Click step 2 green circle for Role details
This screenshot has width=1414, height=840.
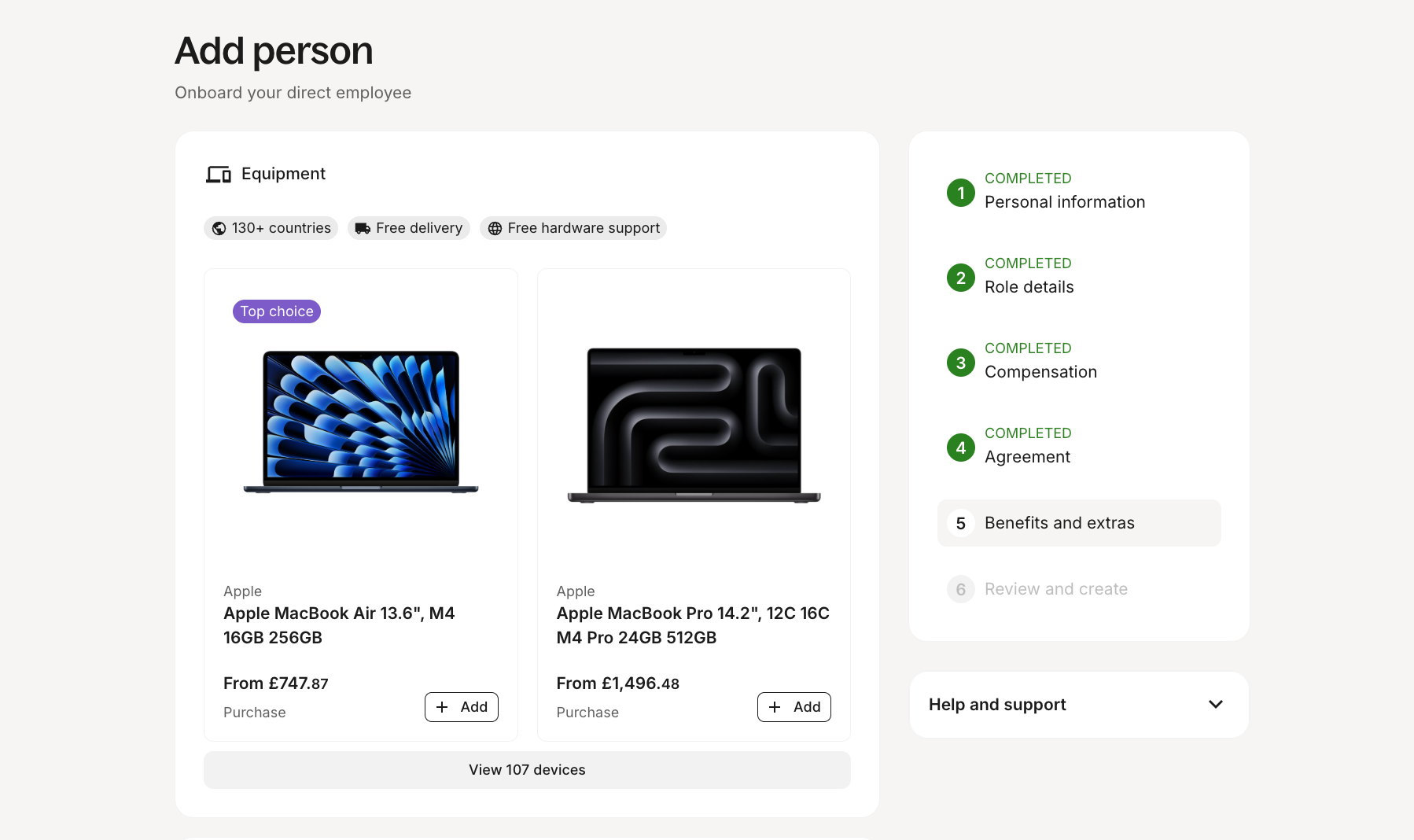tap(961, 278)
